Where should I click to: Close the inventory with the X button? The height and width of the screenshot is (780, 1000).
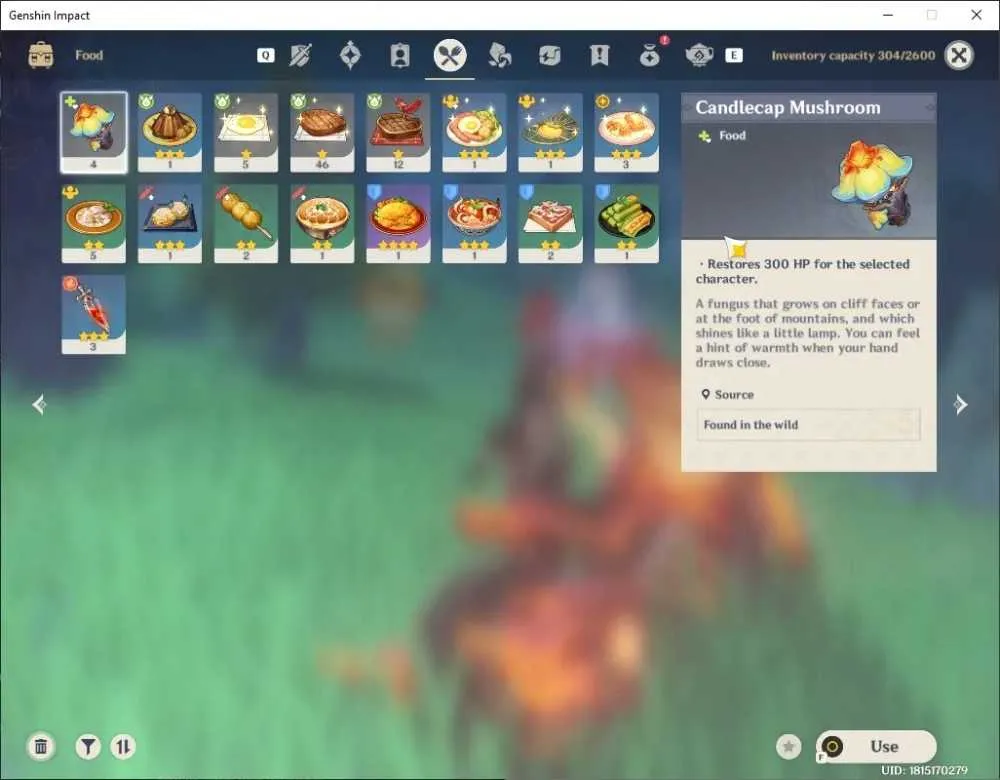959,55
